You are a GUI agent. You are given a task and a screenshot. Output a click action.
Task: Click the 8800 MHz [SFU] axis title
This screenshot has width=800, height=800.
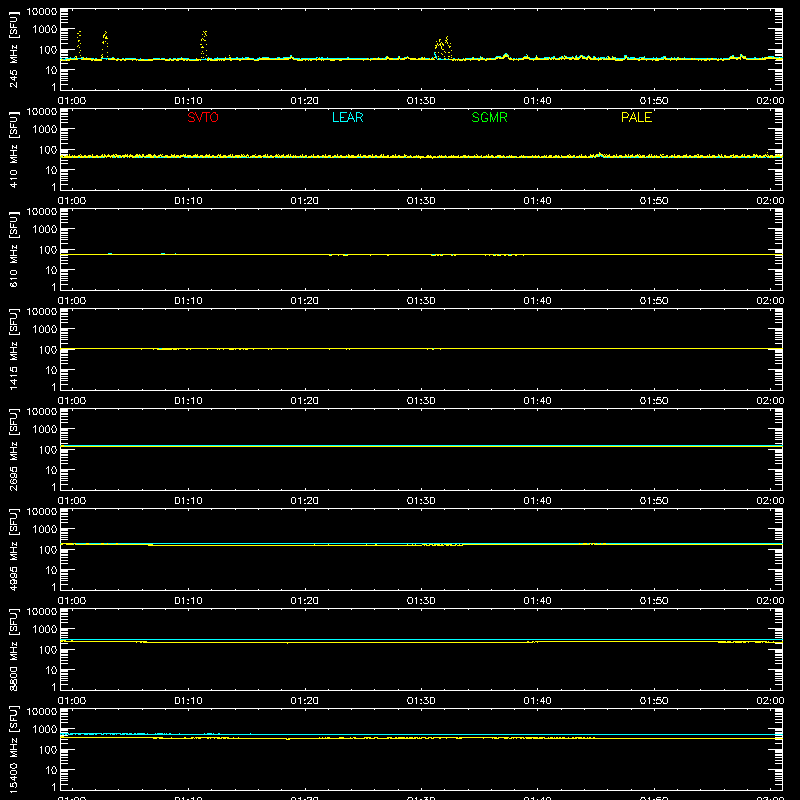coord(13,649)
